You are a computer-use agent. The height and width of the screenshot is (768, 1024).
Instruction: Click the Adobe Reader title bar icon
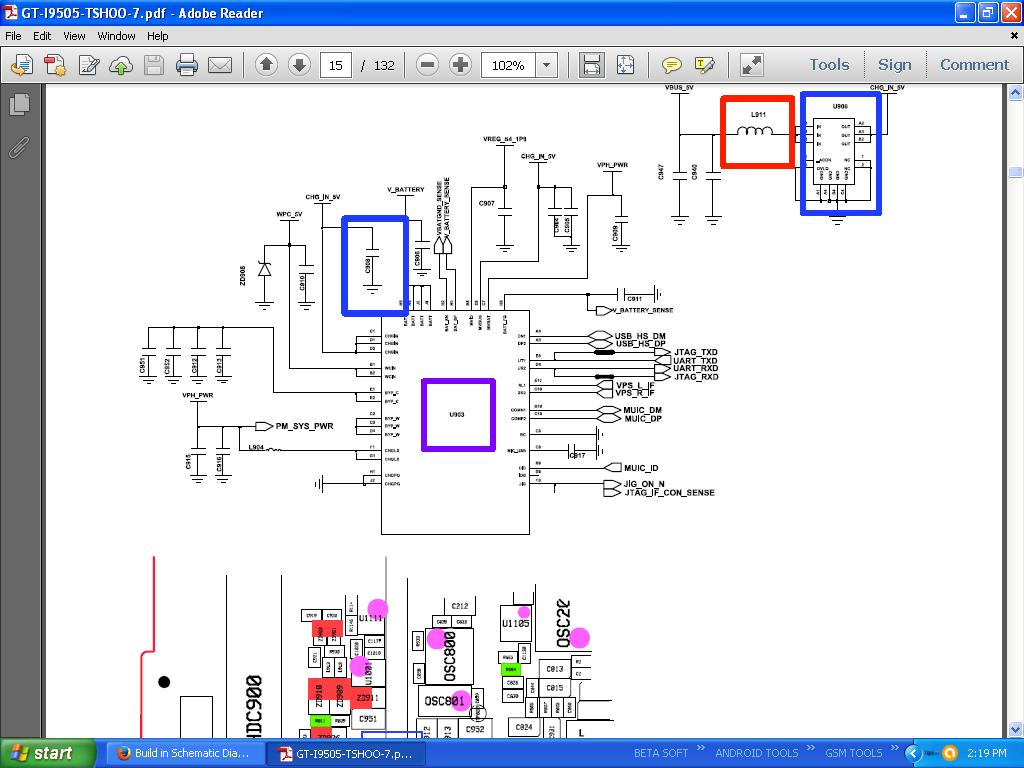pos(10,12)
